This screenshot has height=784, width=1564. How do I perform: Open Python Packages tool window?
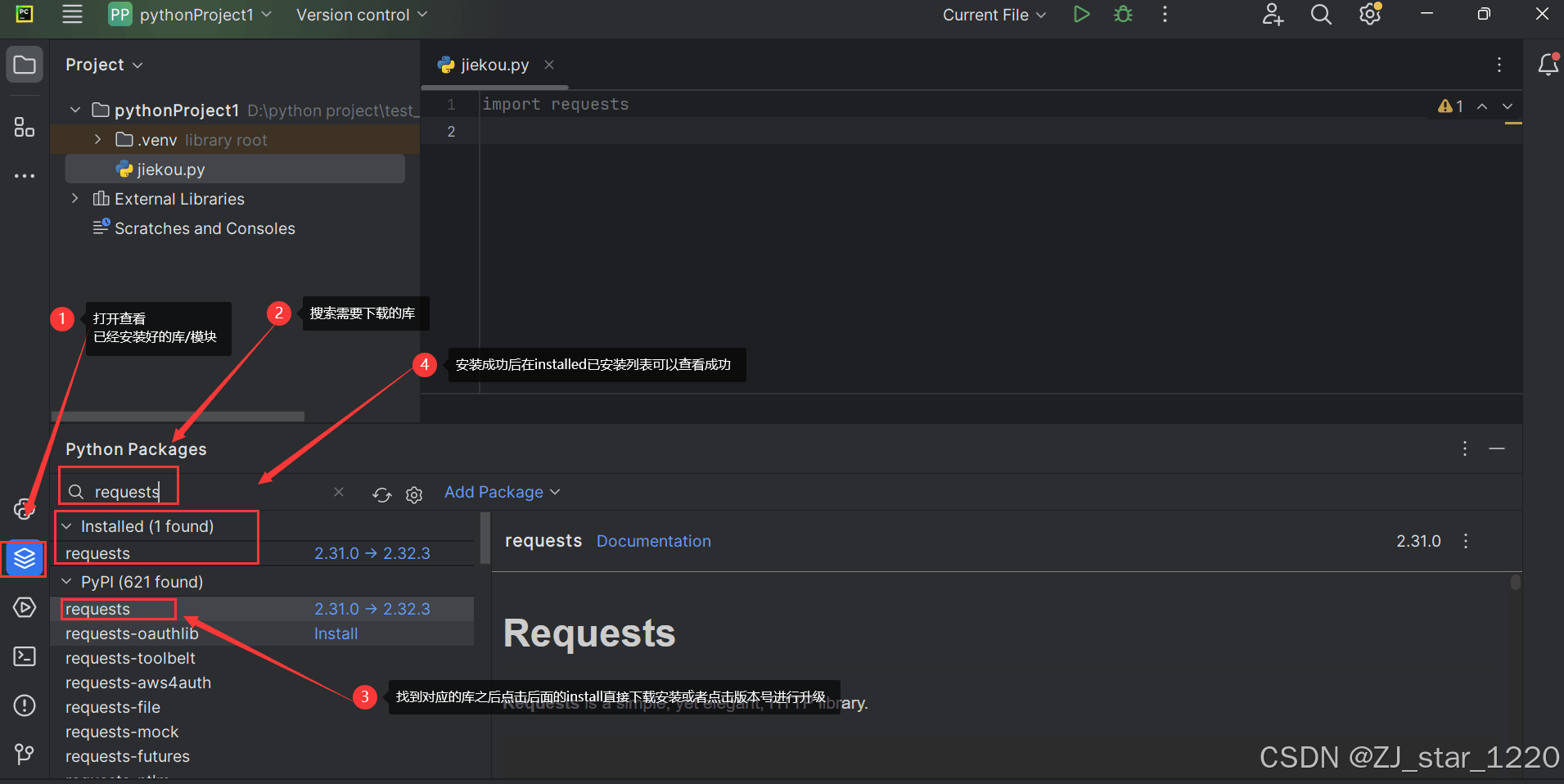coord(25,559)
